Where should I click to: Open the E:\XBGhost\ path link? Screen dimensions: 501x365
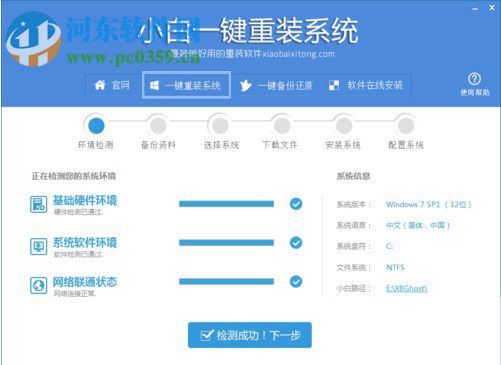(406, 288)
